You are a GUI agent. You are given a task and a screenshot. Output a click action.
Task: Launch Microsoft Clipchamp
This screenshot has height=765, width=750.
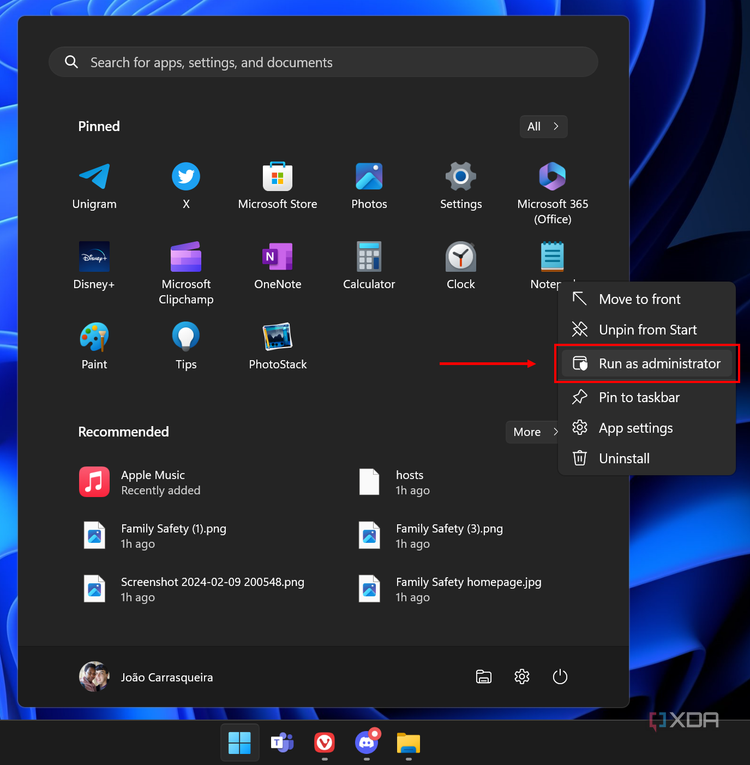[x=186, y=273]
